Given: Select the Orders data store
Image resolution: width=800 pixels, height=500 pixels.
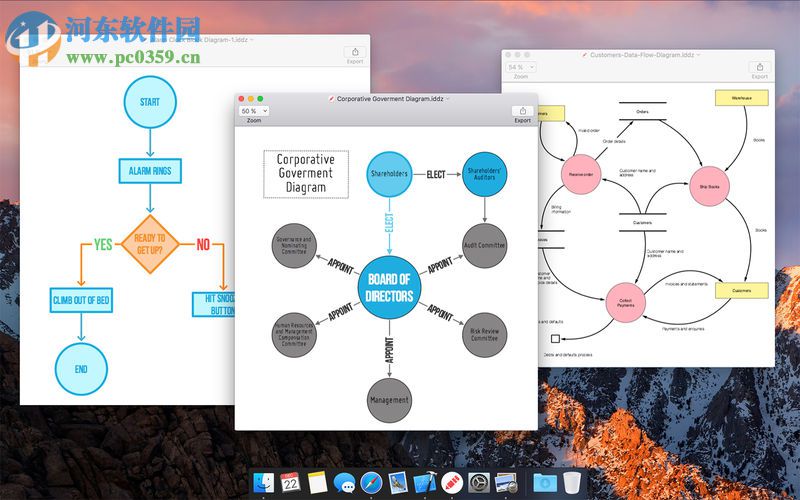Looking at the screenshot, I should (642, 111).
